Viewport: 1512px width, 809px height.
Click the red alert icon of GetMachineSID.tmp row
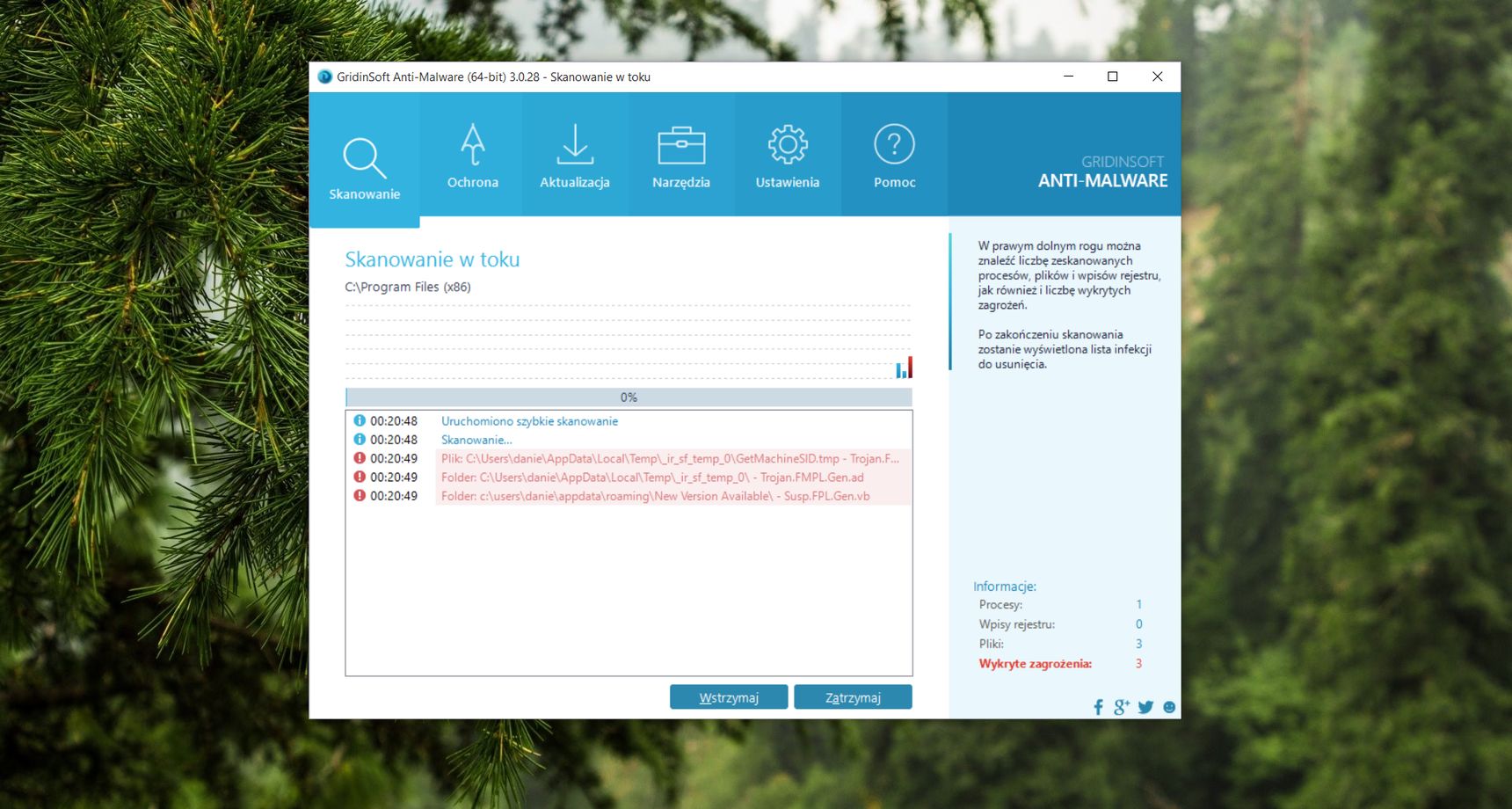[x=360, y=458]
